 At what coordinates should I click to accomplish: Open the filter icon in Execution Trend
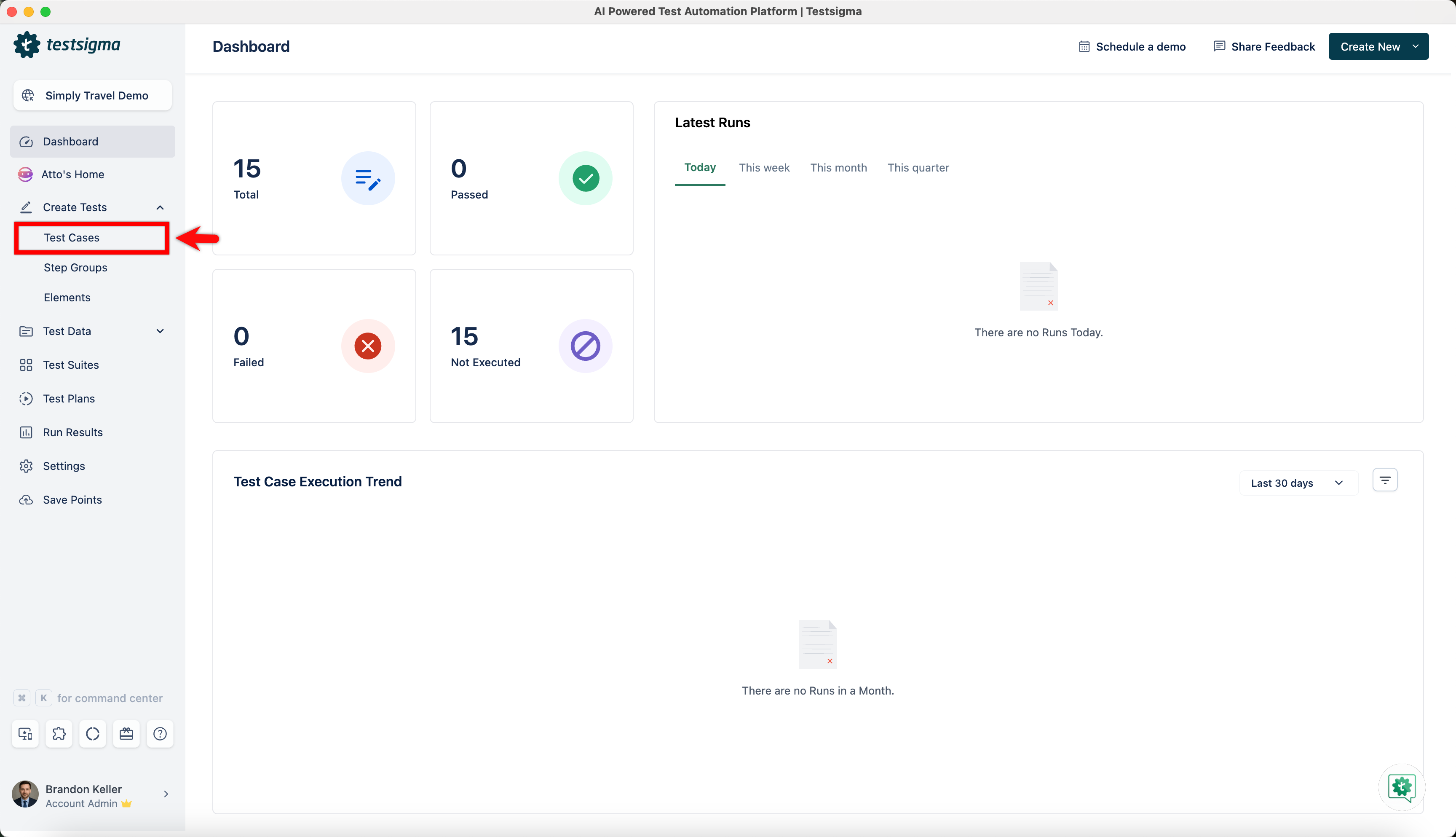[1385, 480]
